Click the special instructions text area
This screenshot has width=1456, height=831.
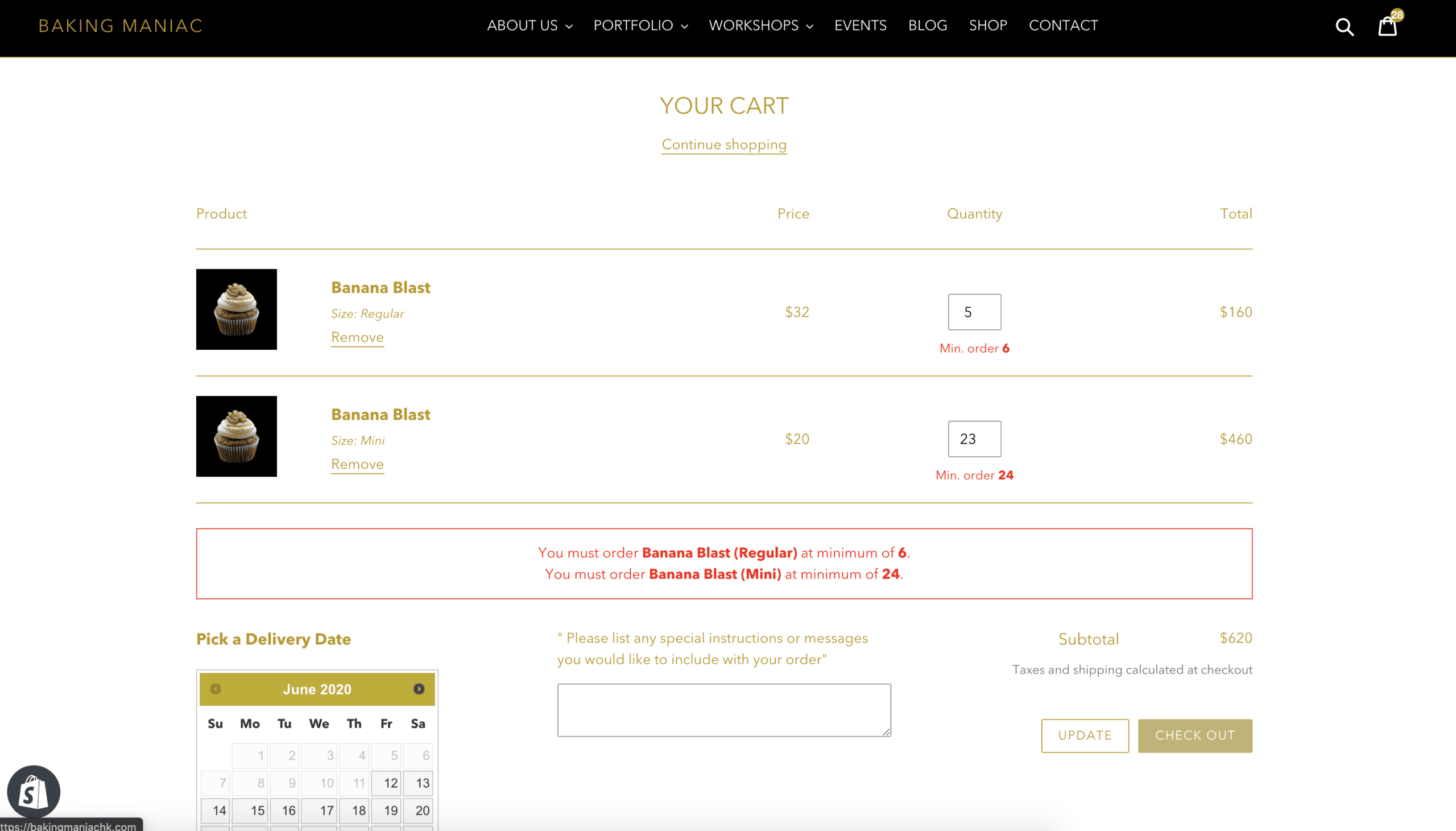click(723, 709)
